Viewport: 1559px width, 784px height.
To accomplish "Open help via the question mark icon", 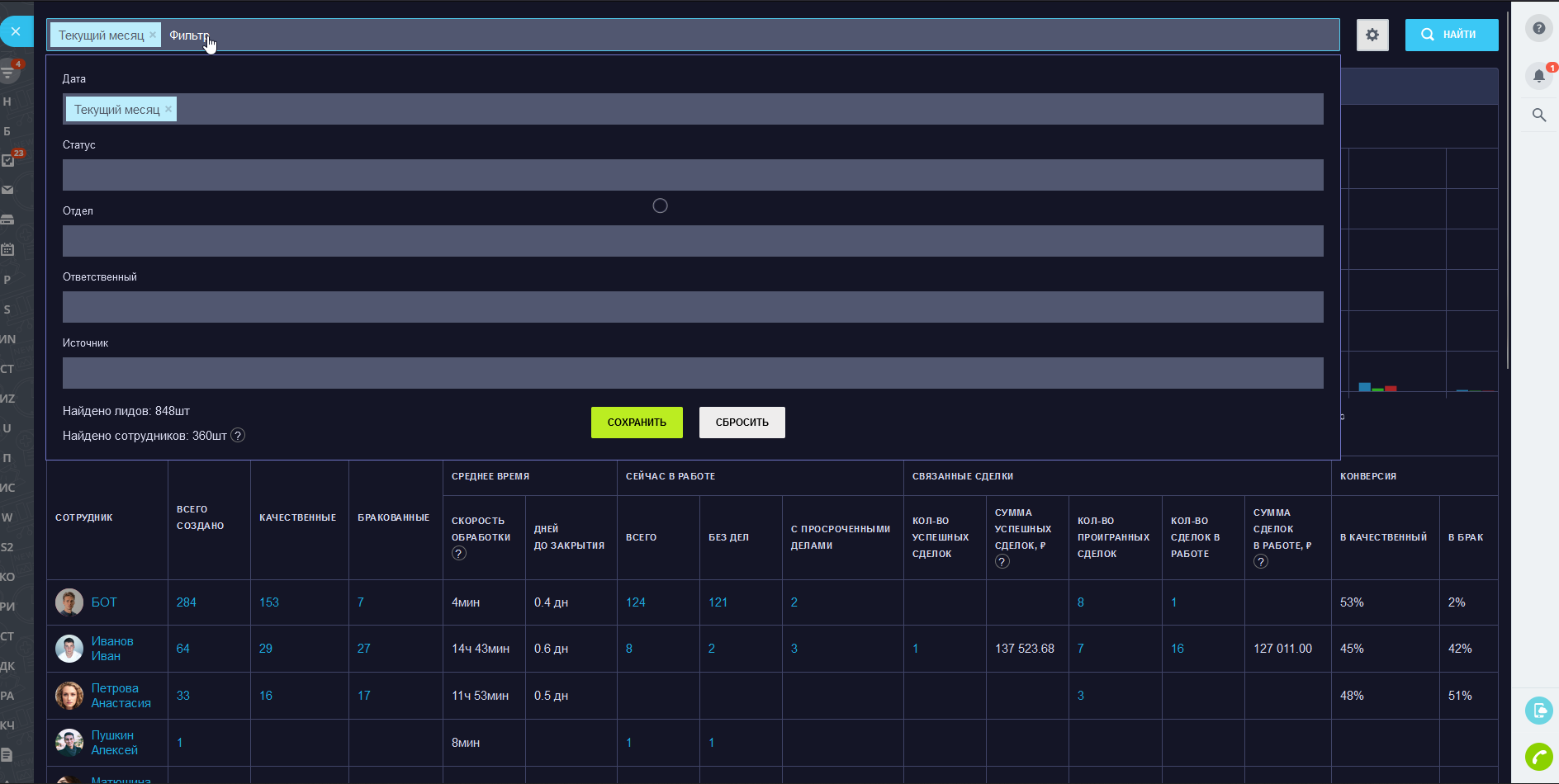I will tap(1538, 28).
